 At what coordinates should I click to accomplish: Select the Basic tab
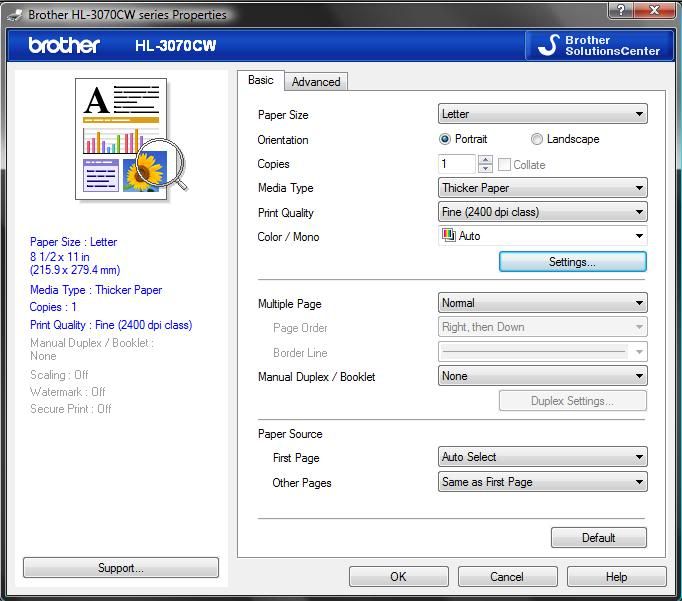261,80
